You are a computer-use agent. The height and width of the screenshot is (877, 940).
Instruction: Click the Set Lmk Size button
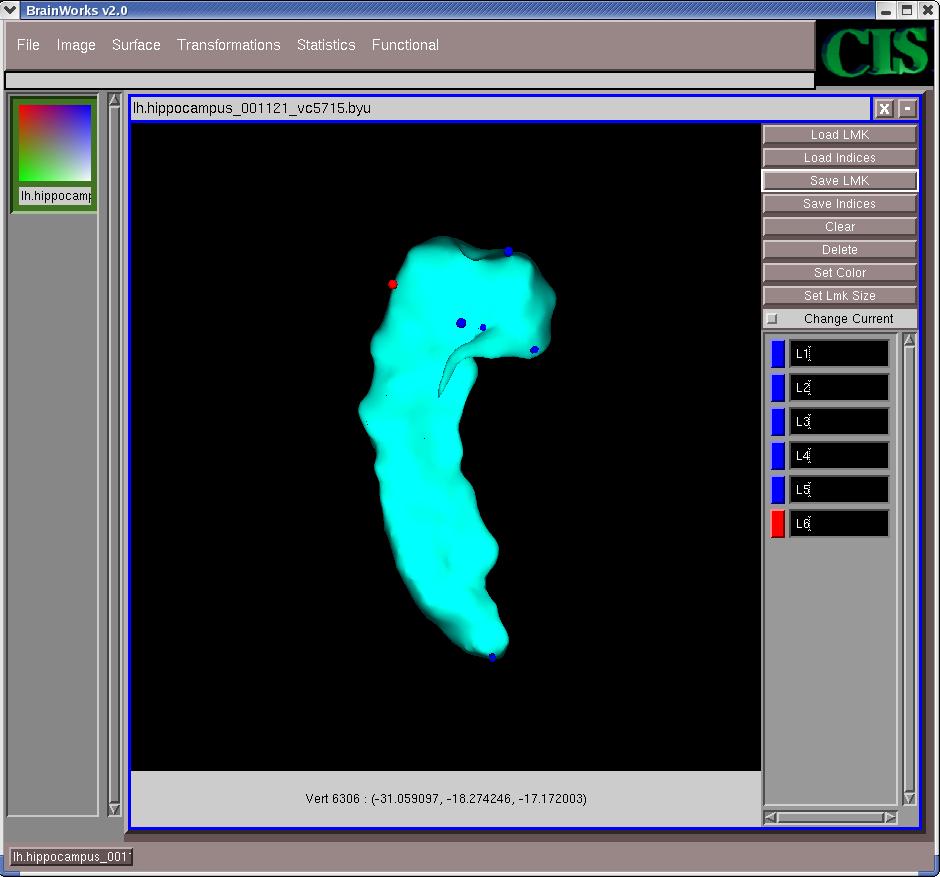(x=839, y=296)
